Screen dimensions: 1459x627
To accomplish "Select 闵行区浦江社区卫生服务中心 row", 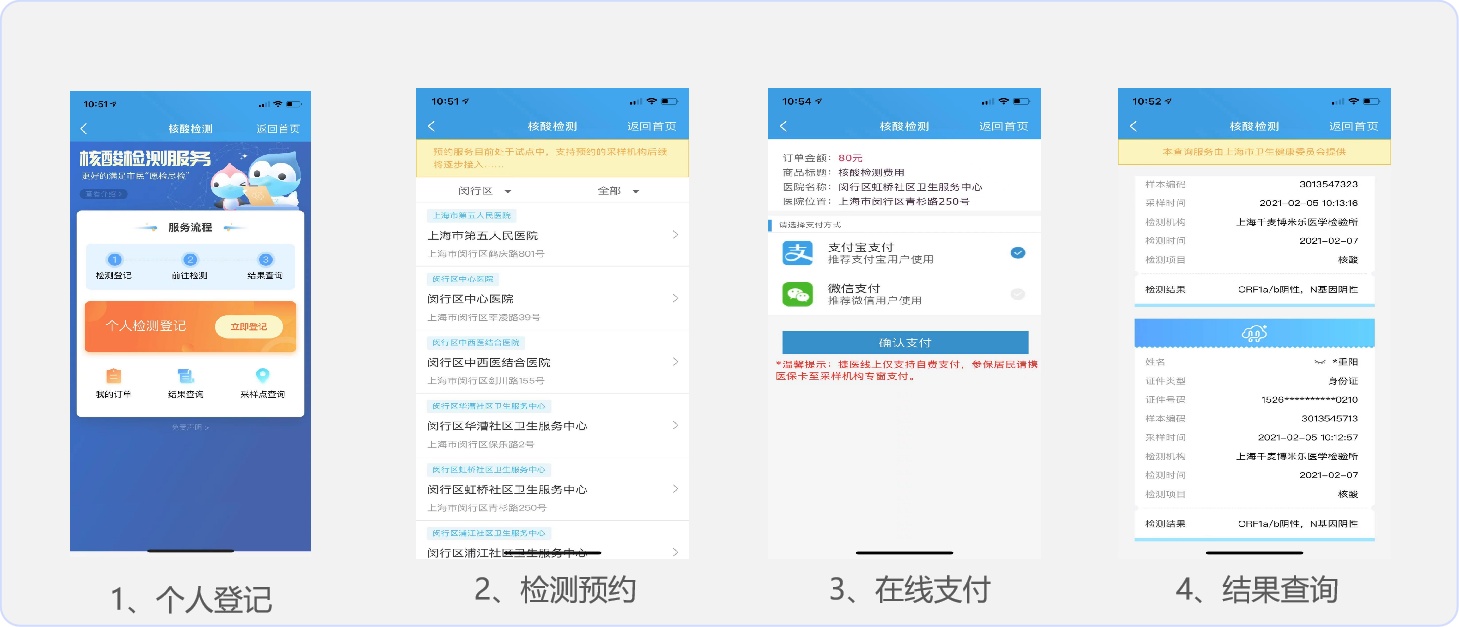I will coord(552,541).
